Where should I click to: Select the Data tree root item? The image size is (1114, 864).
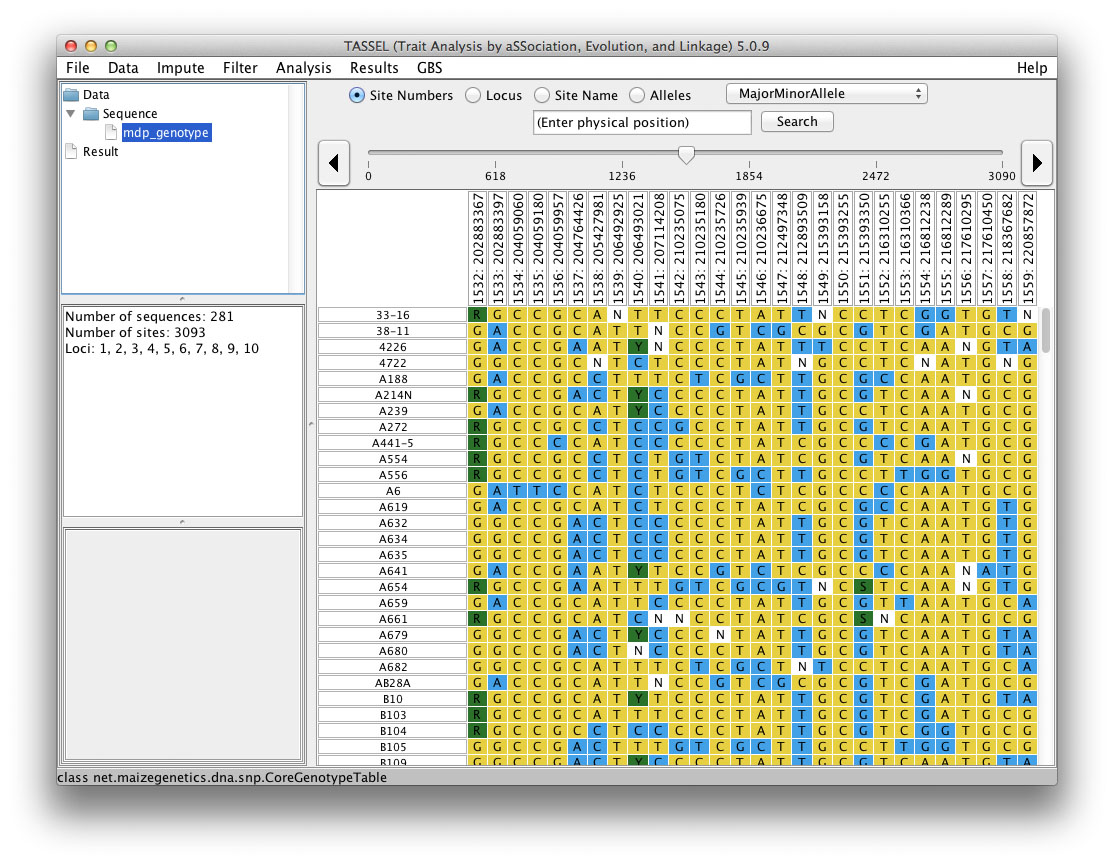pos(96,94)
